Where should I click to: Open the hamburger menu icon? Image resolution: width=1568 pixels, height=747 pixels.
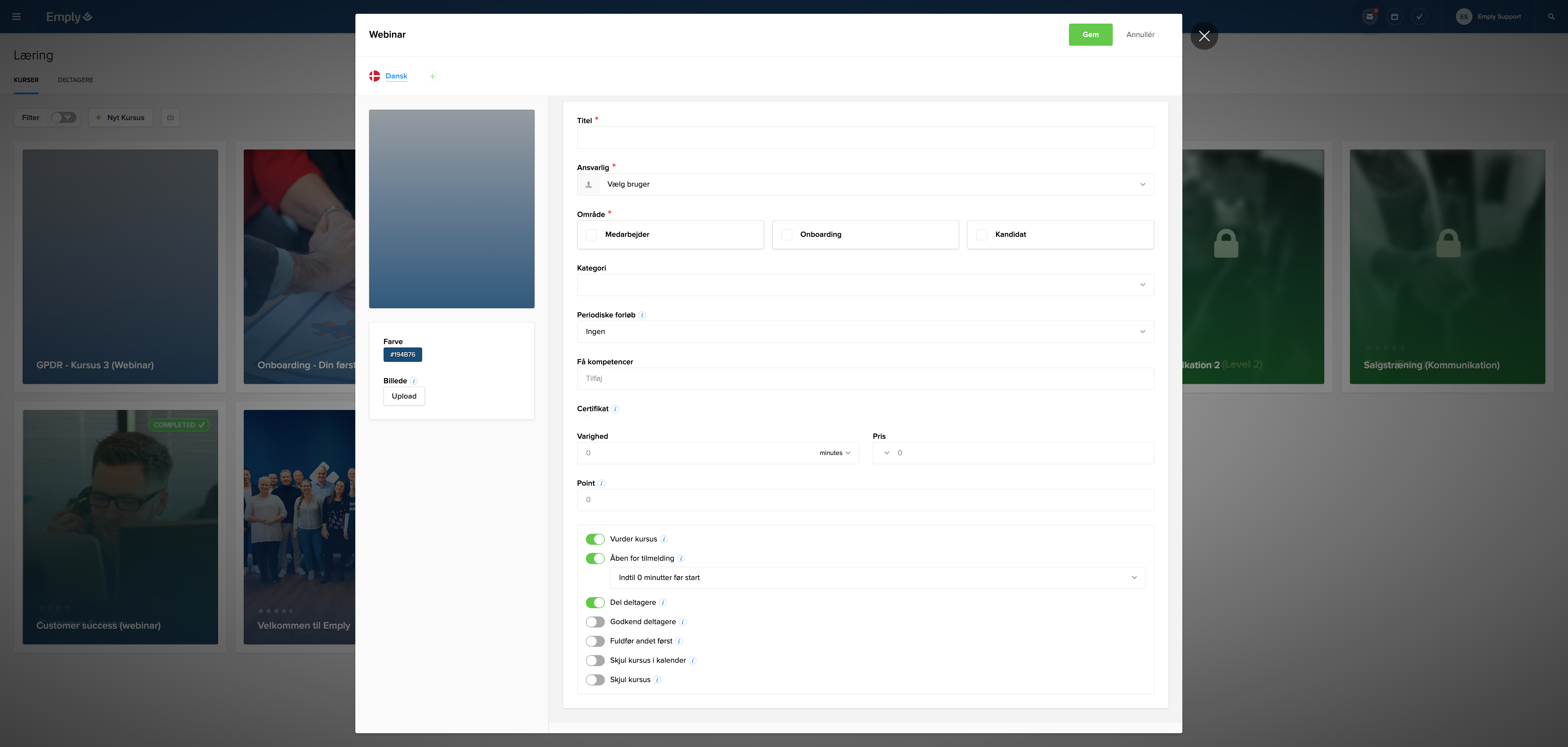[17, 17]
